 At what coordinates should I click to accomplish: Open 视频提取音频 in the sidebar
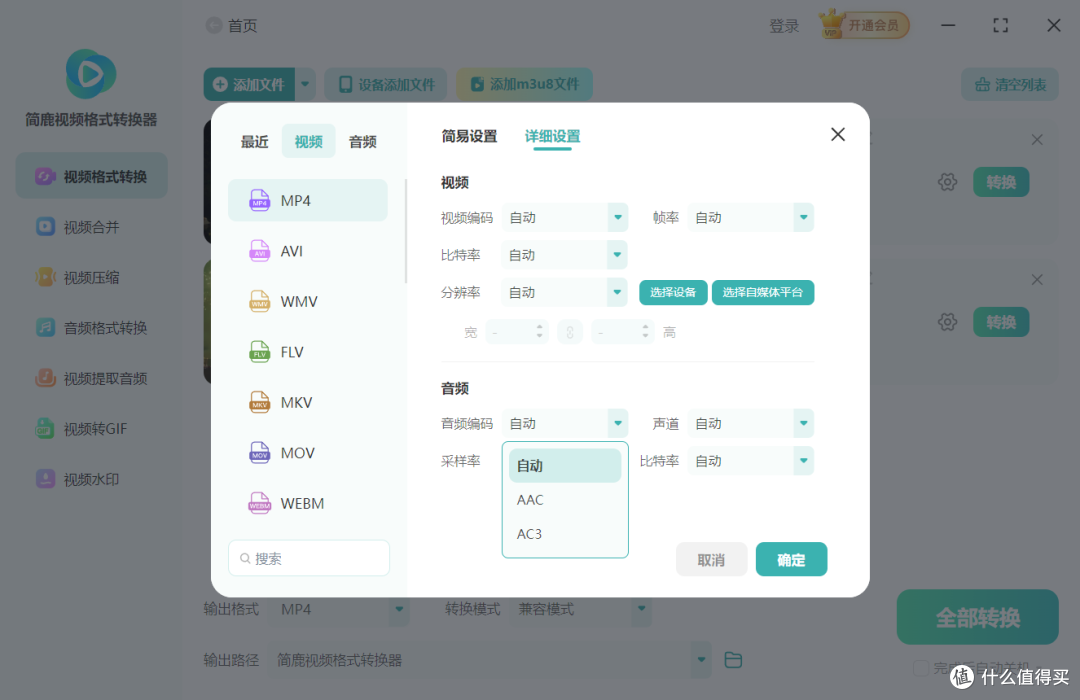(92, 378)
